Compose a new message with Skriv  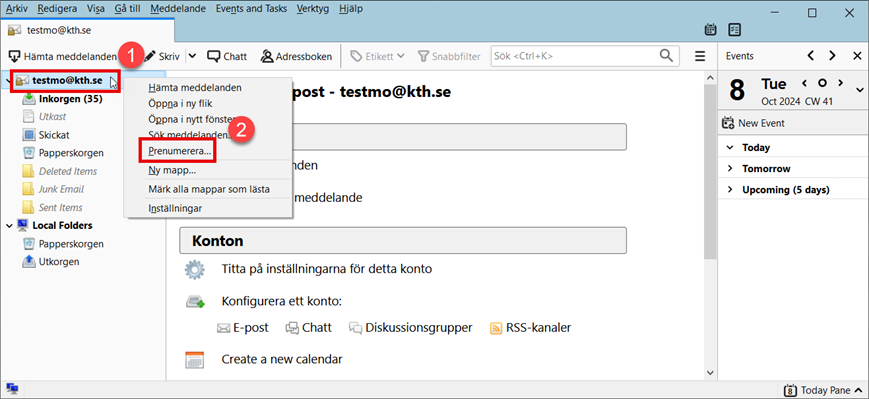[x=163, y=56]
